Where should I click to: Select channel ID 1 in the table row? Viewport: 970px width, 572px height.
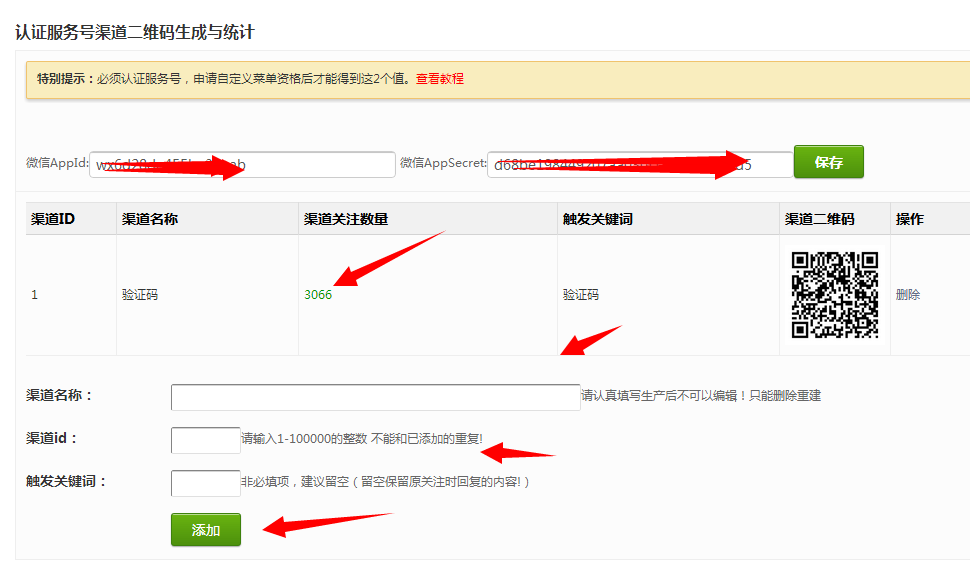[x=35, y=295]
